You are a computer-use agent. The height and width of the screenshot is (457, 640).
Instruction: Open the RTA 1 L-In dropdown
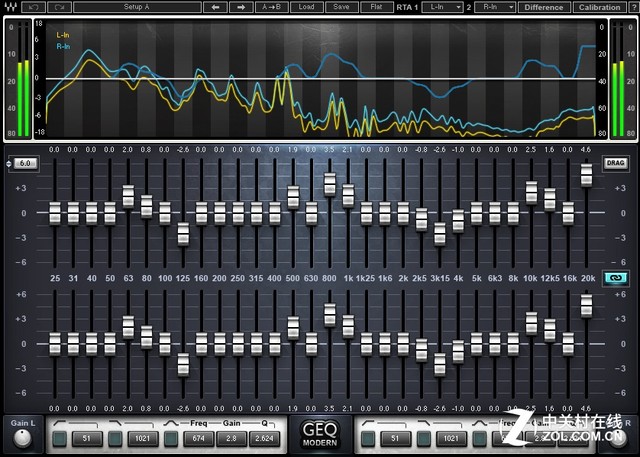point(442,7)
